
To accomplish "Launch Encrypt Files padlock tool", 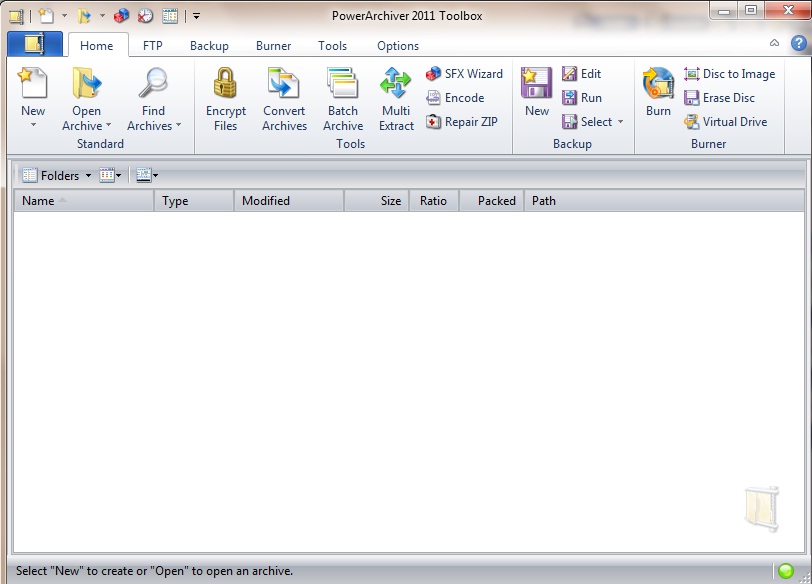I will coord(225,98).
